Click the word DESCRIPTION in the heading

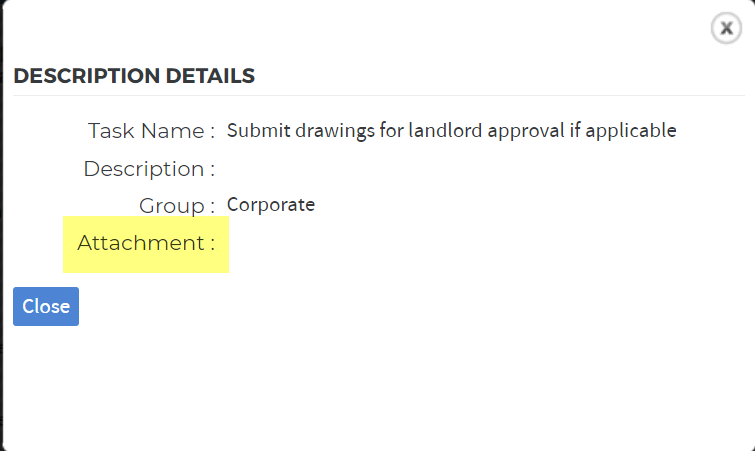pos(87,76)
